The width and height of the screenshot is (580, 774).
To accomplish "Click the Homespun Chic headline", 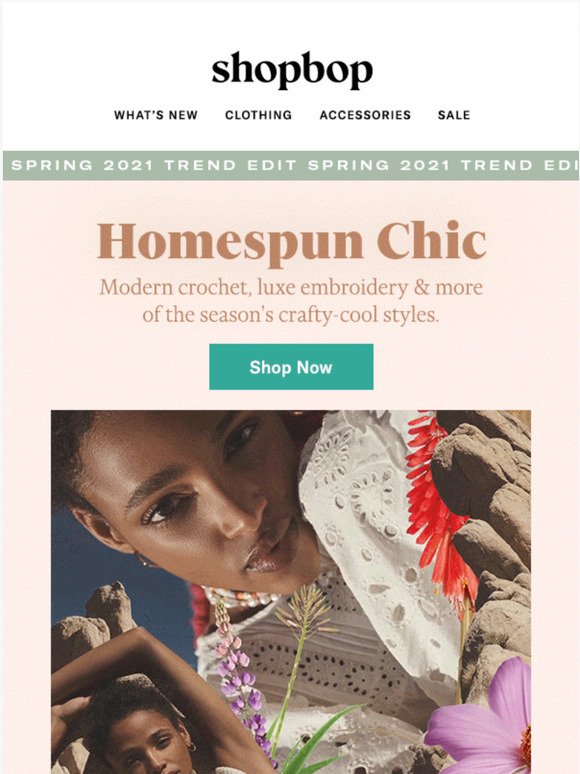I will (291, 242).
